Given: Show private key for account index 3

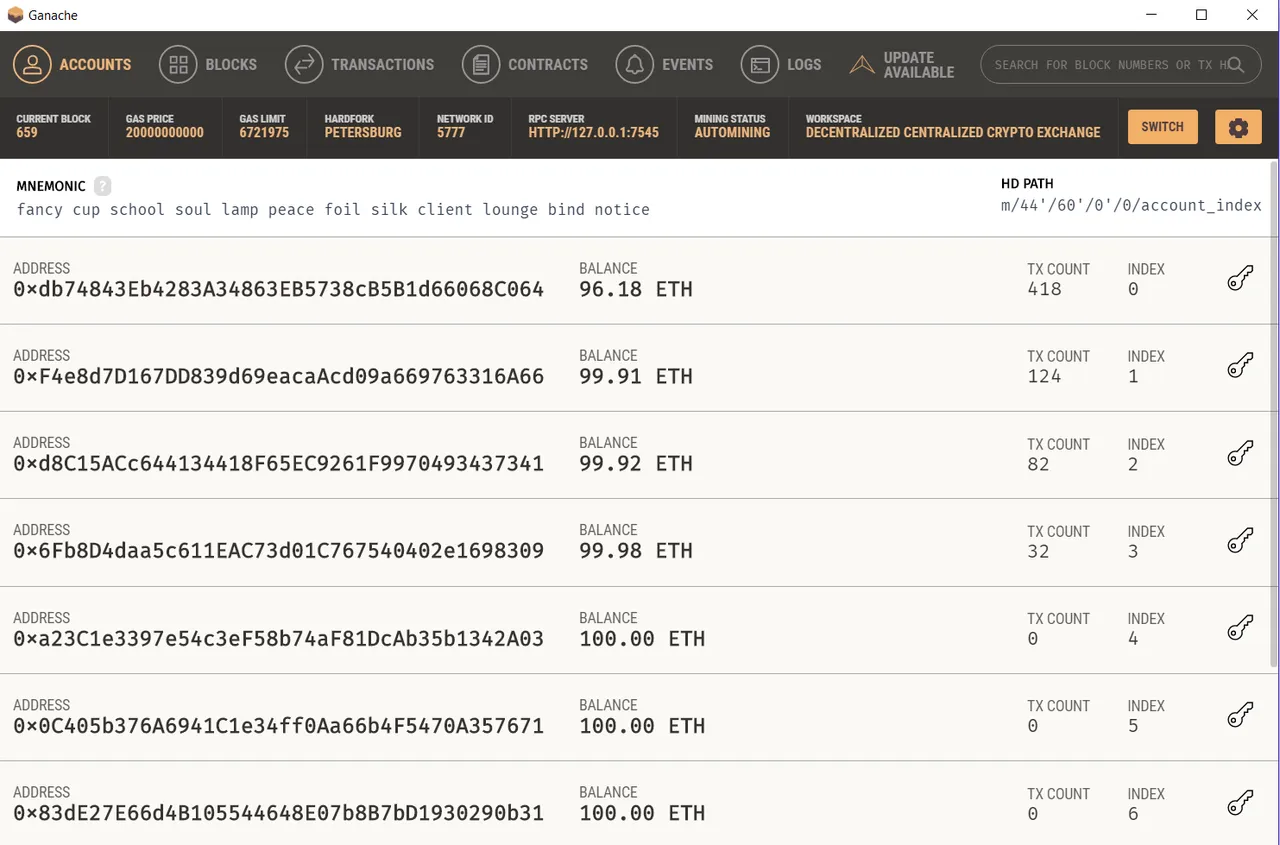Looking at the screenshot, I should click(x=1240, y=541).
